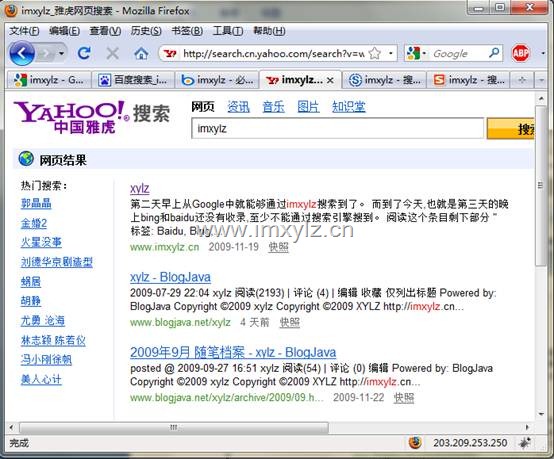554x459 pixels.
Task: Open the 书签(B) menu
Action: coord(187,31)
